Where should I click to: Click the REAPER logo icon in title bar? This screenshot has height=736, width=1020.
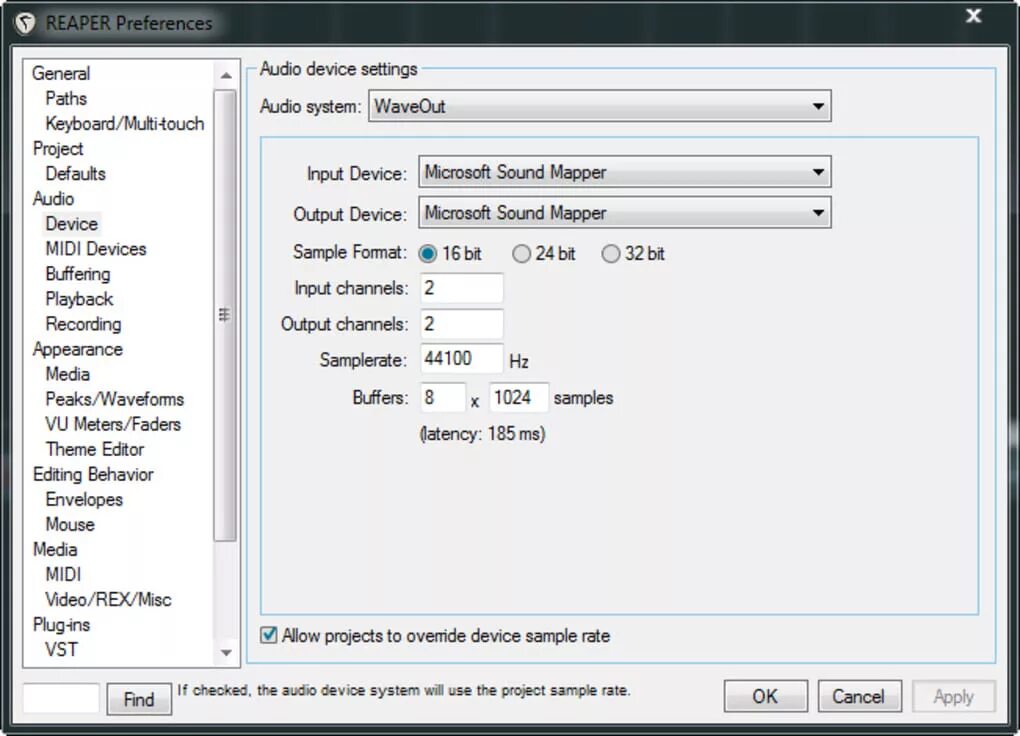pos(25,23)
